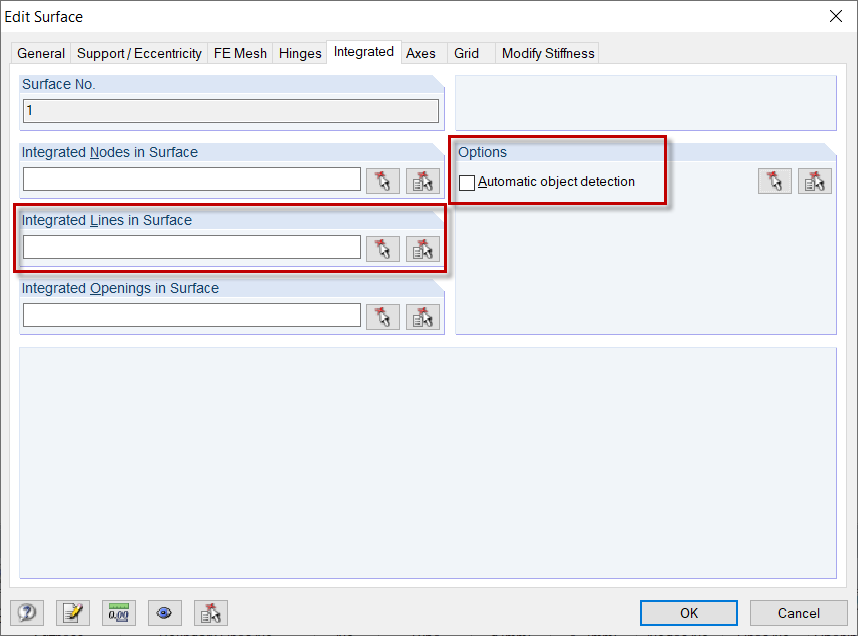Open multiple selection list for integrated nodes
The height and width of the screenshot is (636, 858).
tap(422, 179)
